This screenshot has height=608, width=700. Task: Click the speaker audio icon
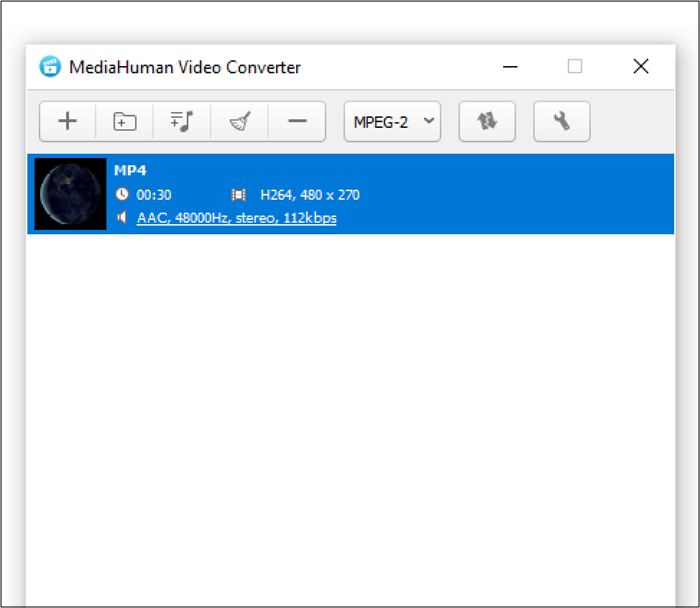point(122,218)
